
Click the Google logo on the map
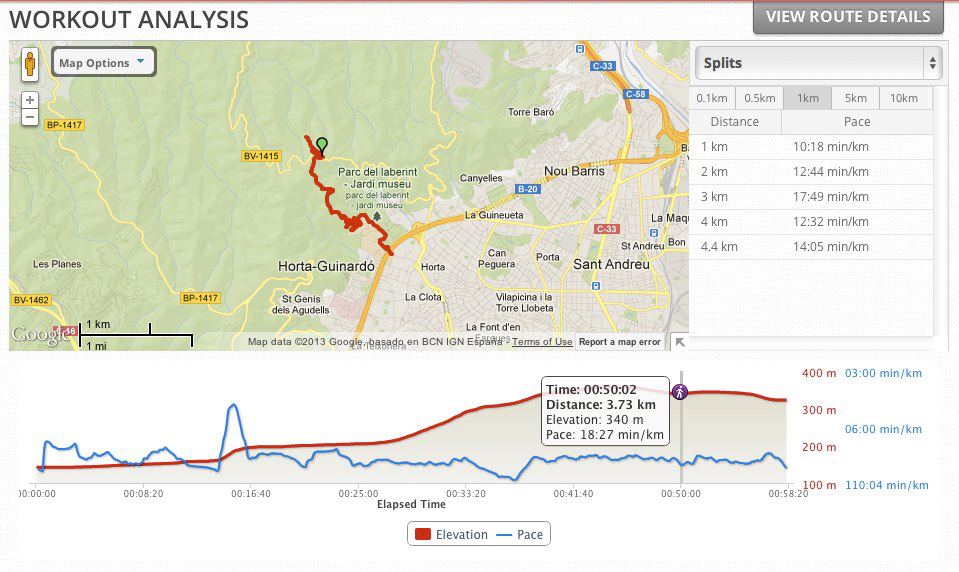(38, 335)
